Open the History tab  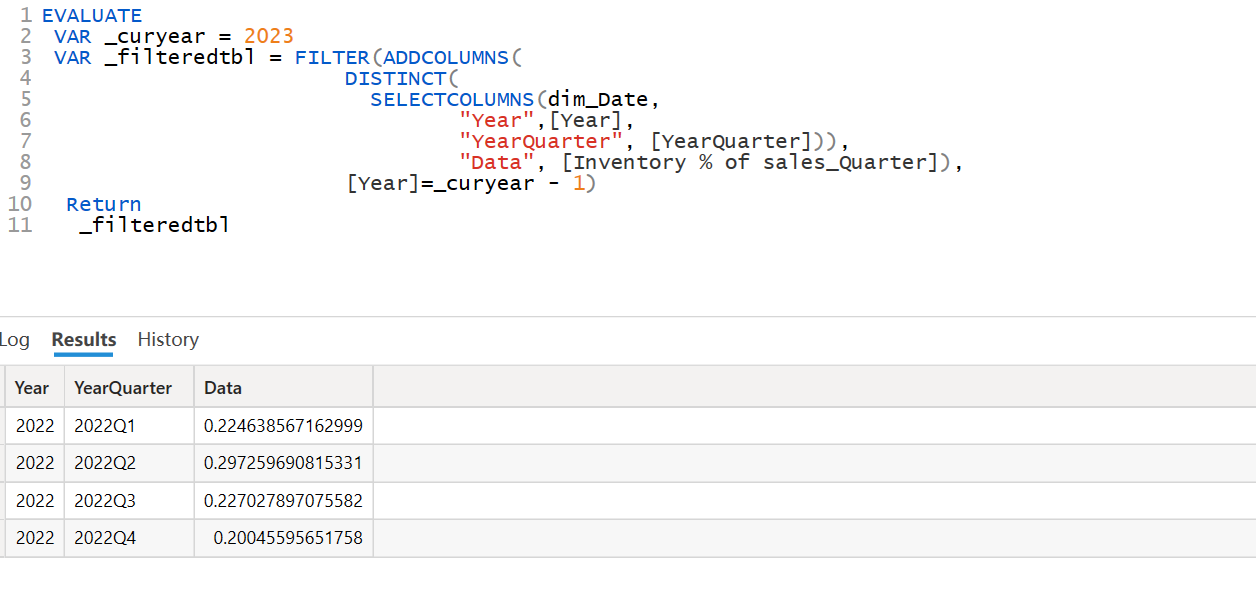click(x=168, y=340)
